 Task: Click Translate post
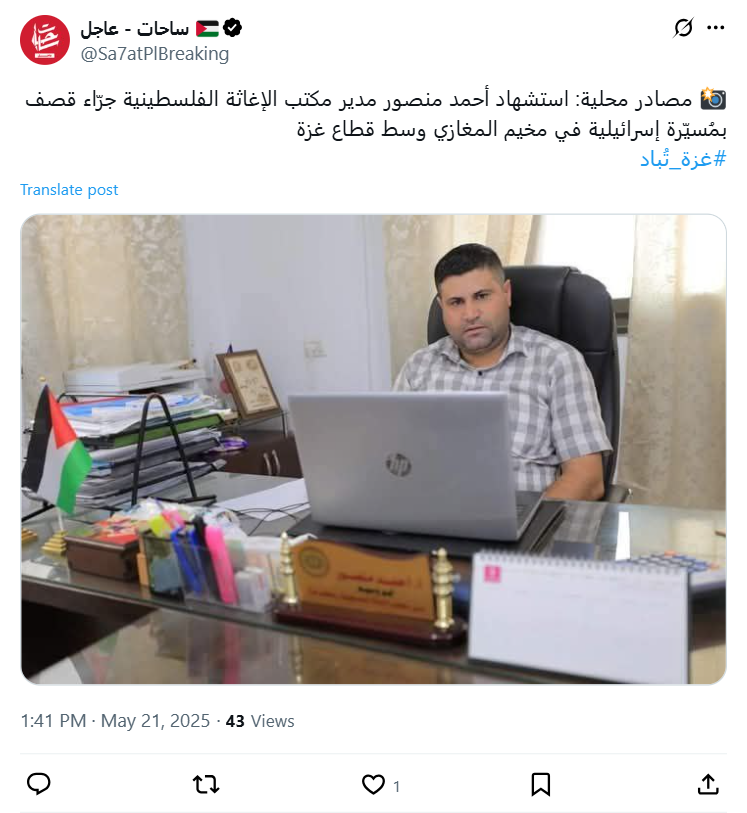pyautogui.click(x=69, y=190)
